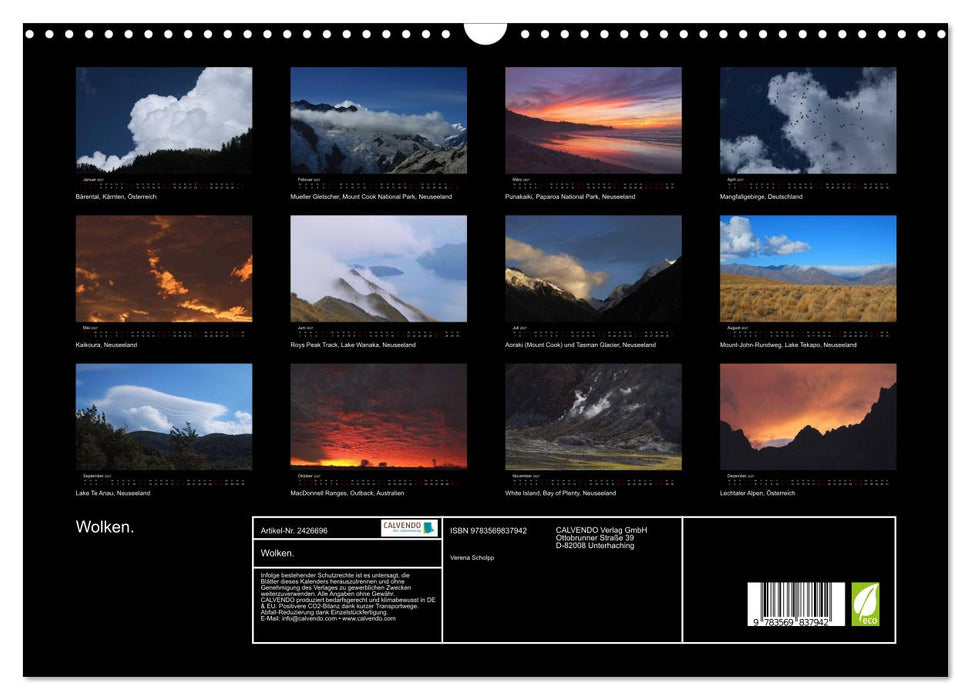971x700 pixels.
Task: Select the Roys Peak Track photo
Action: click(x=378, y=268)
